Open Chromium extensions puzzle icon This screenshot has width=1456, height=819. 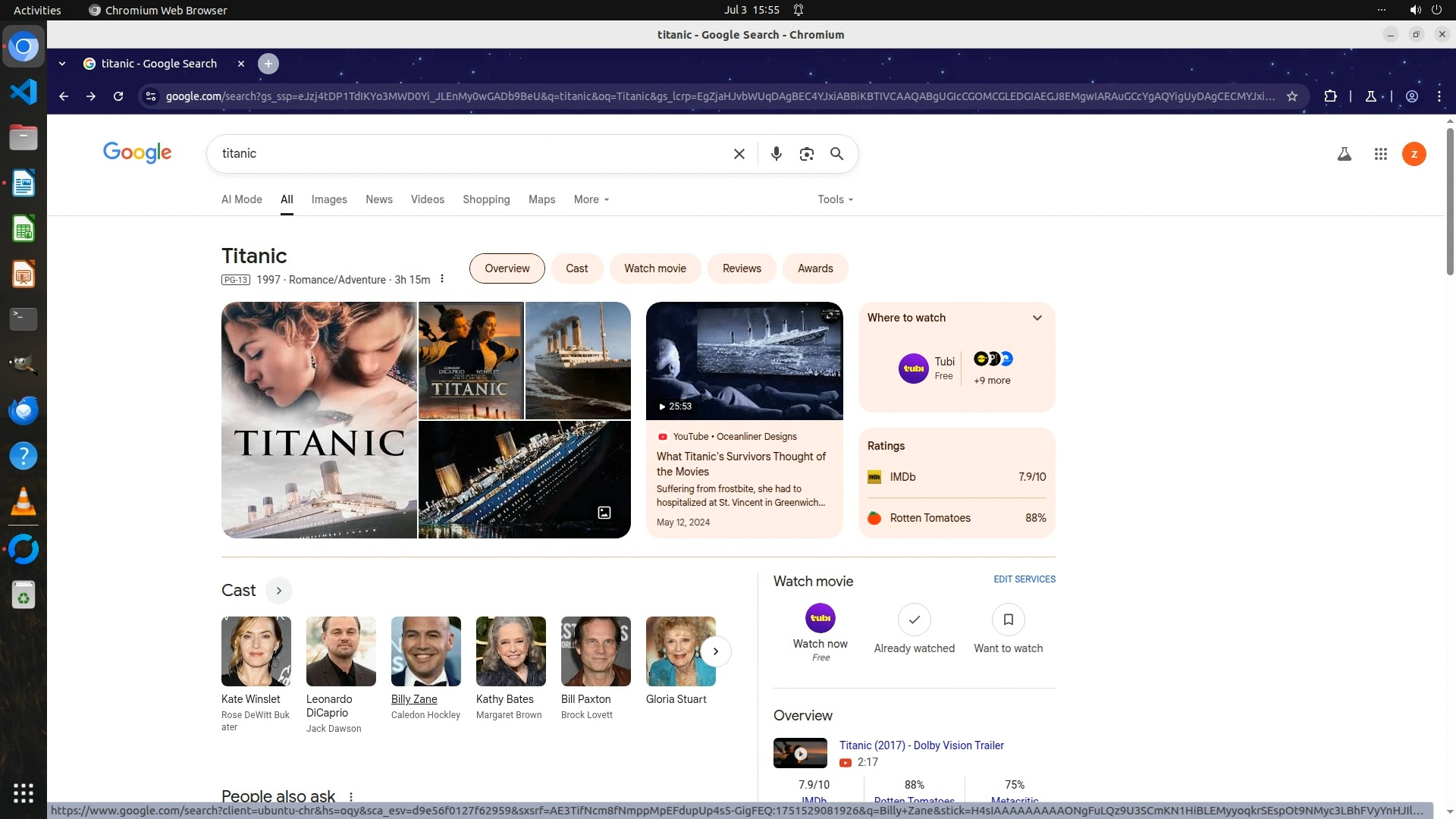click(1330, 96)
